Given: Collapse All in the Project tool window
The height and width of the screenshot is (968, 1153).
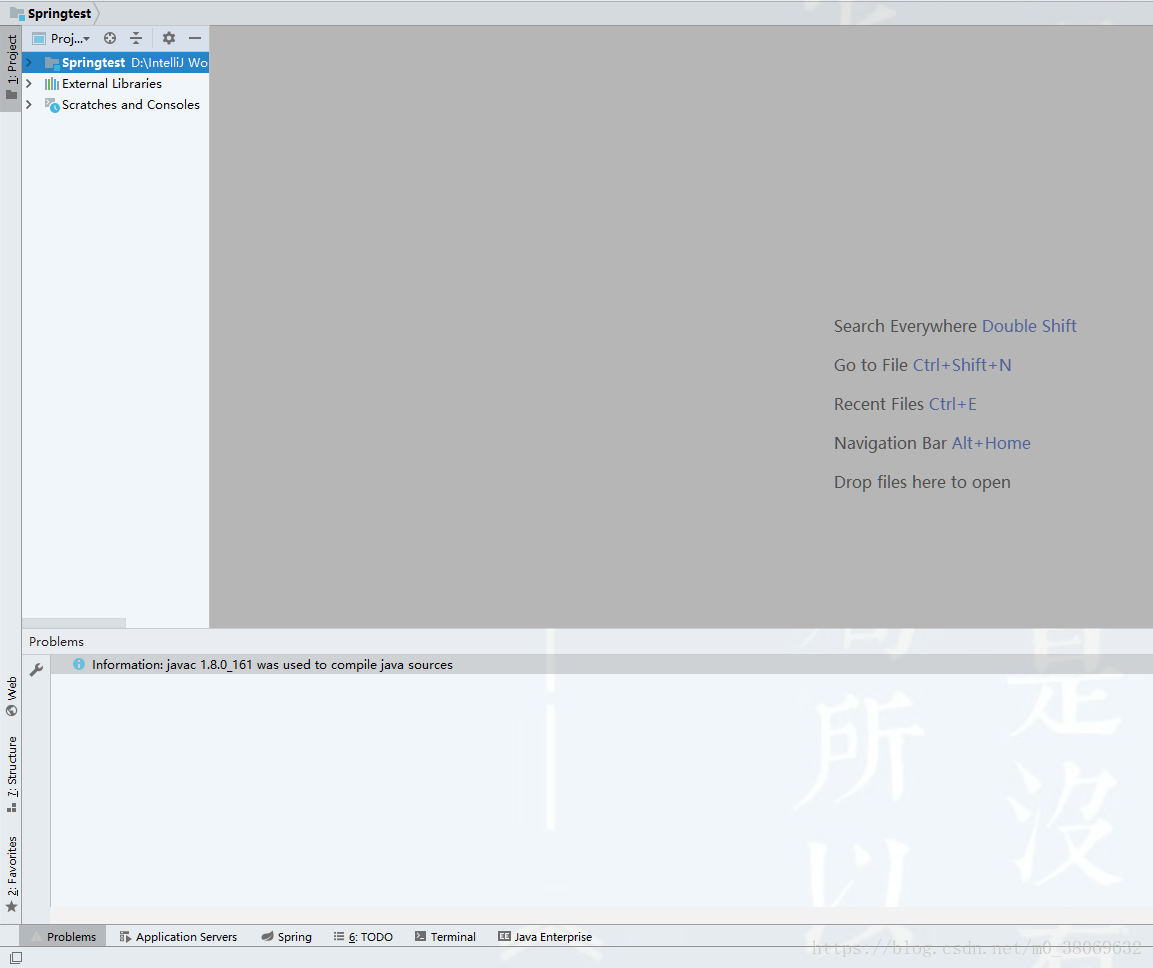Looking at the screenshot, I should (135, 38).
